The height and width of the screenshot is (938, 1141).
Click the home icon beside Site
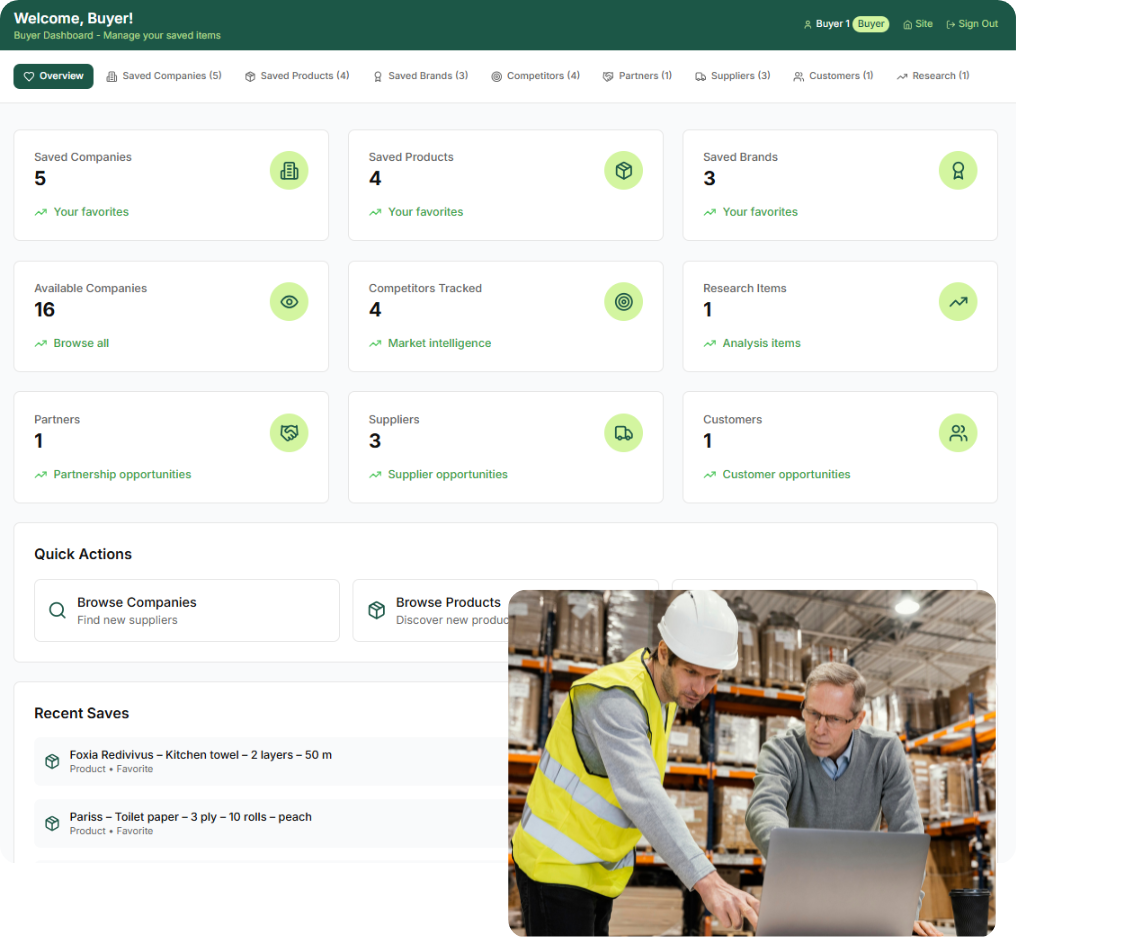click(907, 25)
